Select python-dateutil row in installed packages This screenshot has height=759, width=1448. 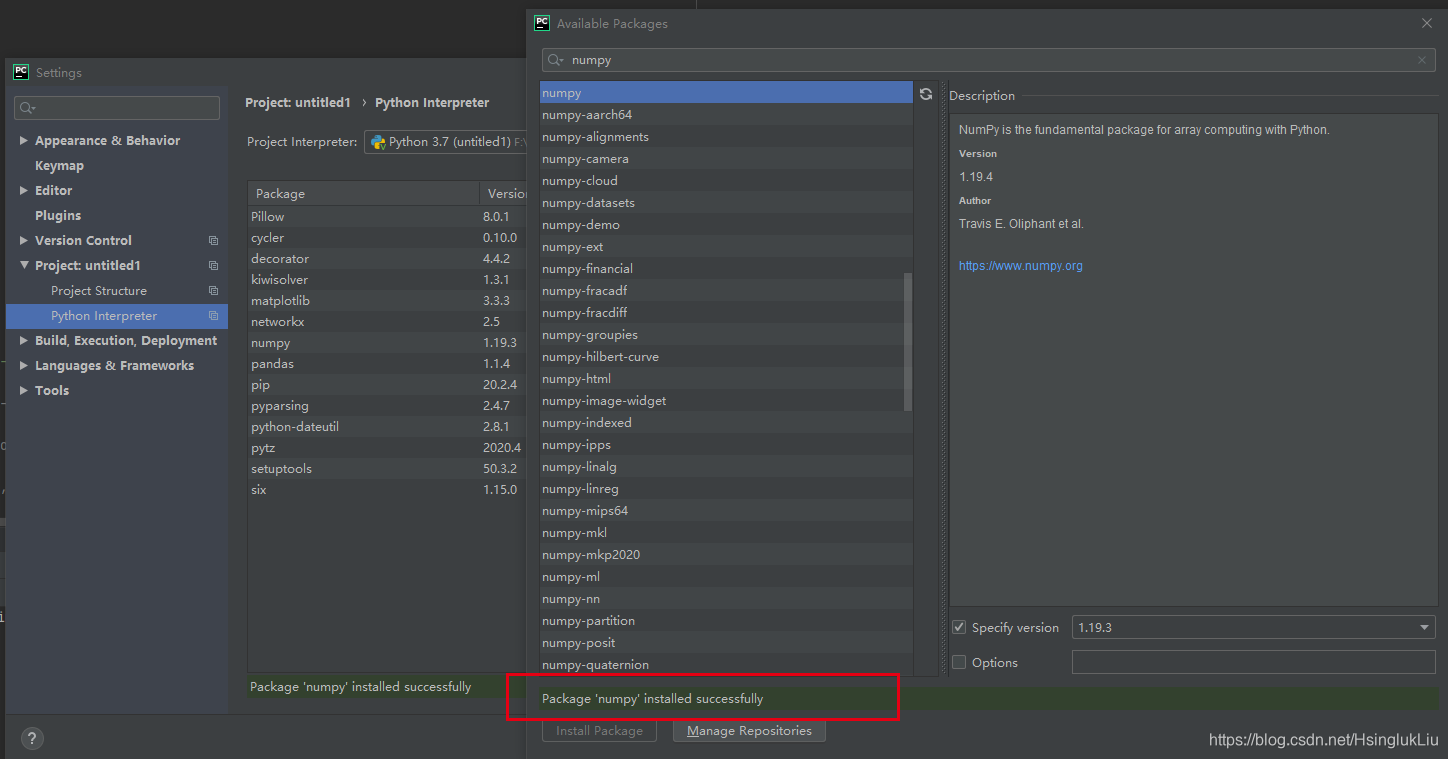pos(387,427)
